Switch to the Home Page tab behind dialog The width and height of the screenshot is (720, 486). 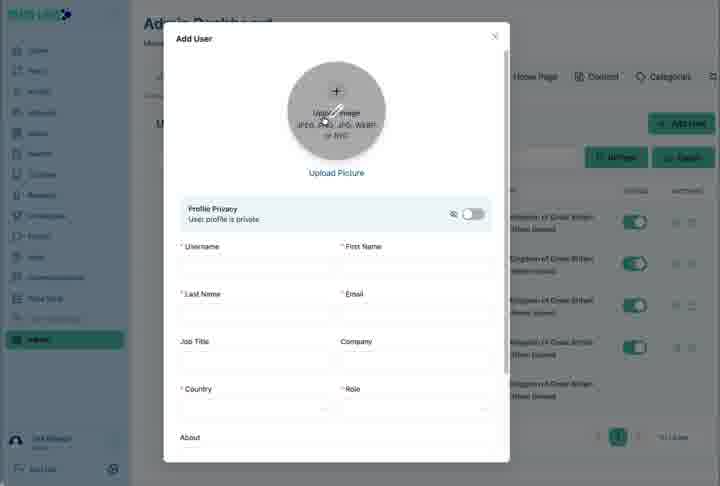(535, 77)
